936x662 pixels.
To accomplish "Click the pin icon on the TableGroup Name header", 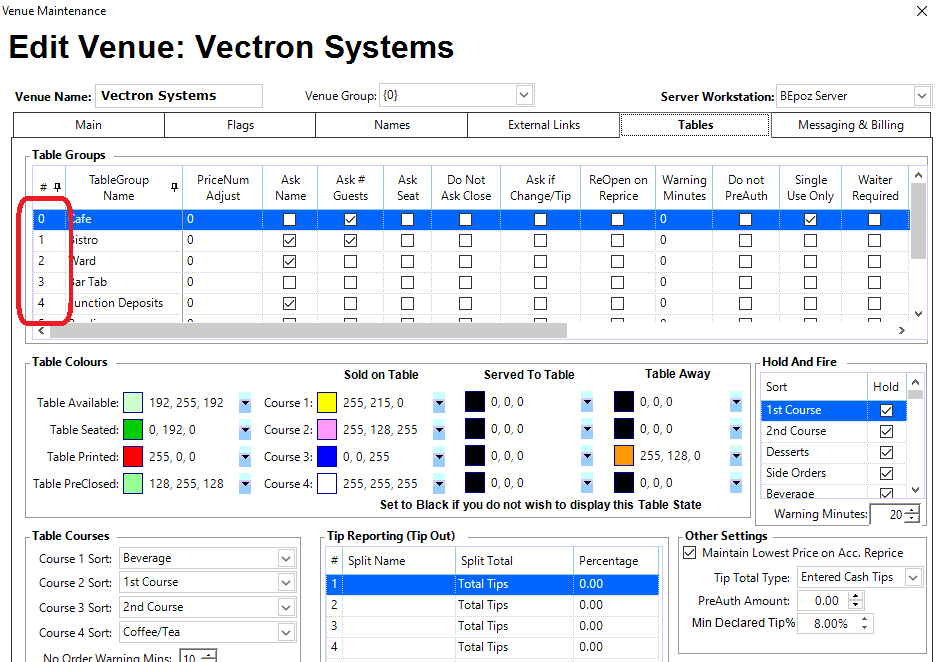I will 174,187.
